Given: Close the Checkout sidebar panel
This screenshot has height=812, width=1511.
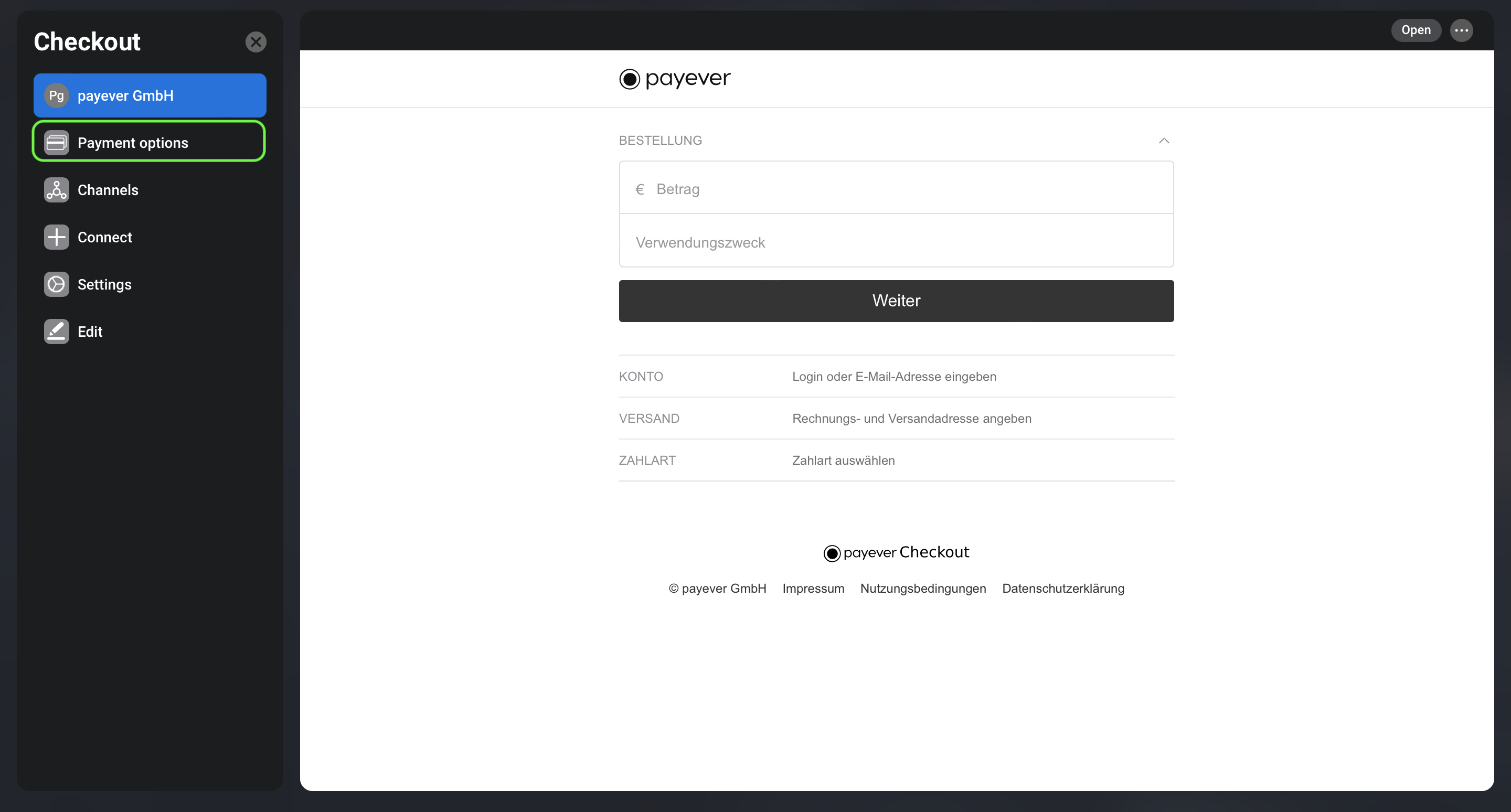Looking at the screenshot, I should pyautogui.click(x=256, y=41).
